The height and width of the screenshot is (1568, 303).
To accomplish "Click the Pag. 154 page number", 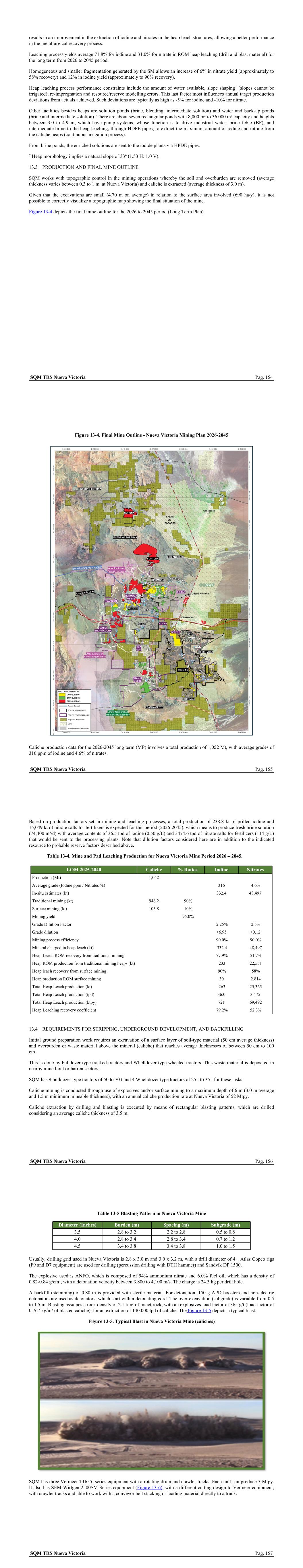I will pos(264,377).
